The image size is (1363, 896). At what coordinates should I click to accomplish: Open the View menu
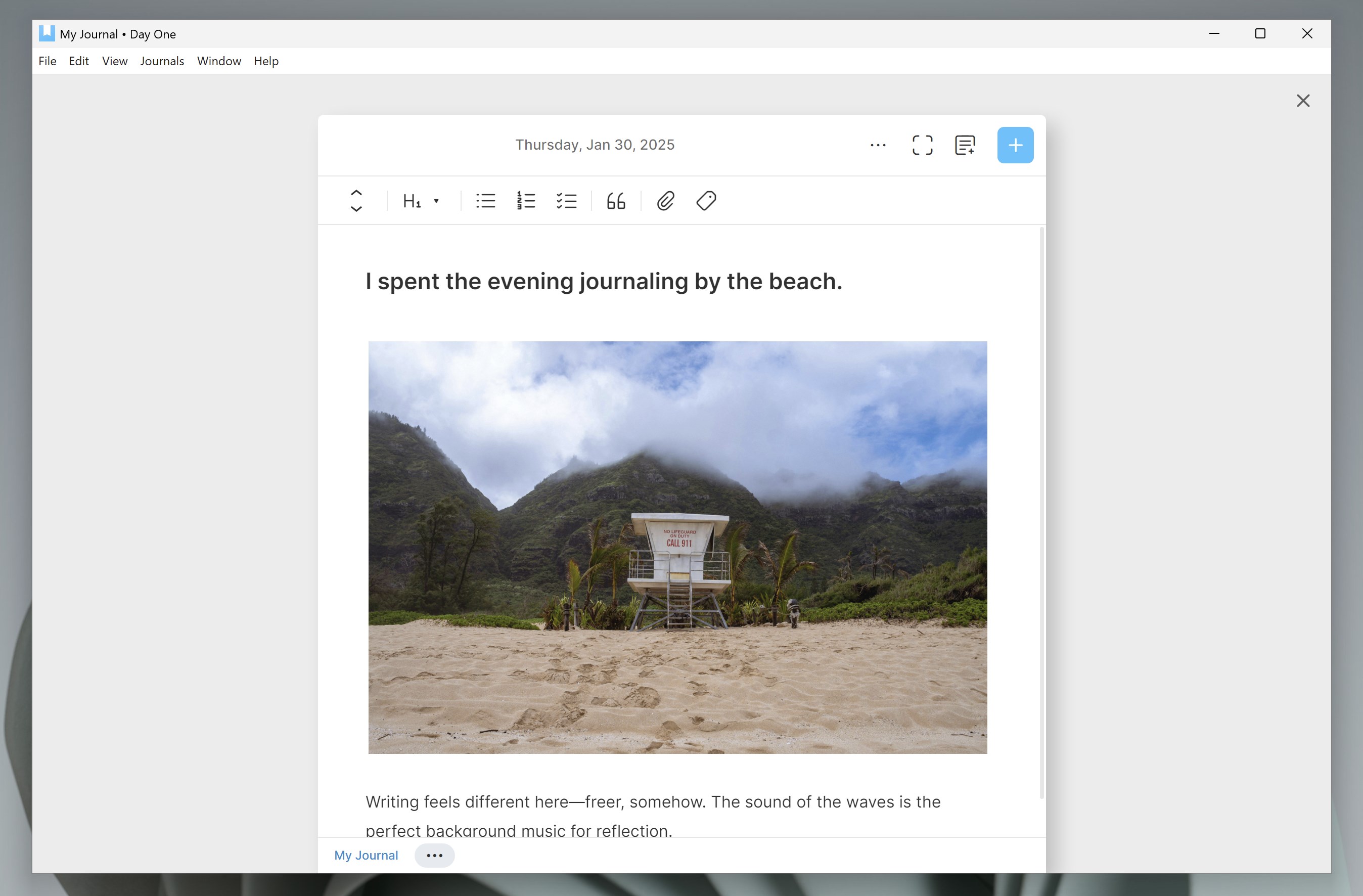pos(115,61)
